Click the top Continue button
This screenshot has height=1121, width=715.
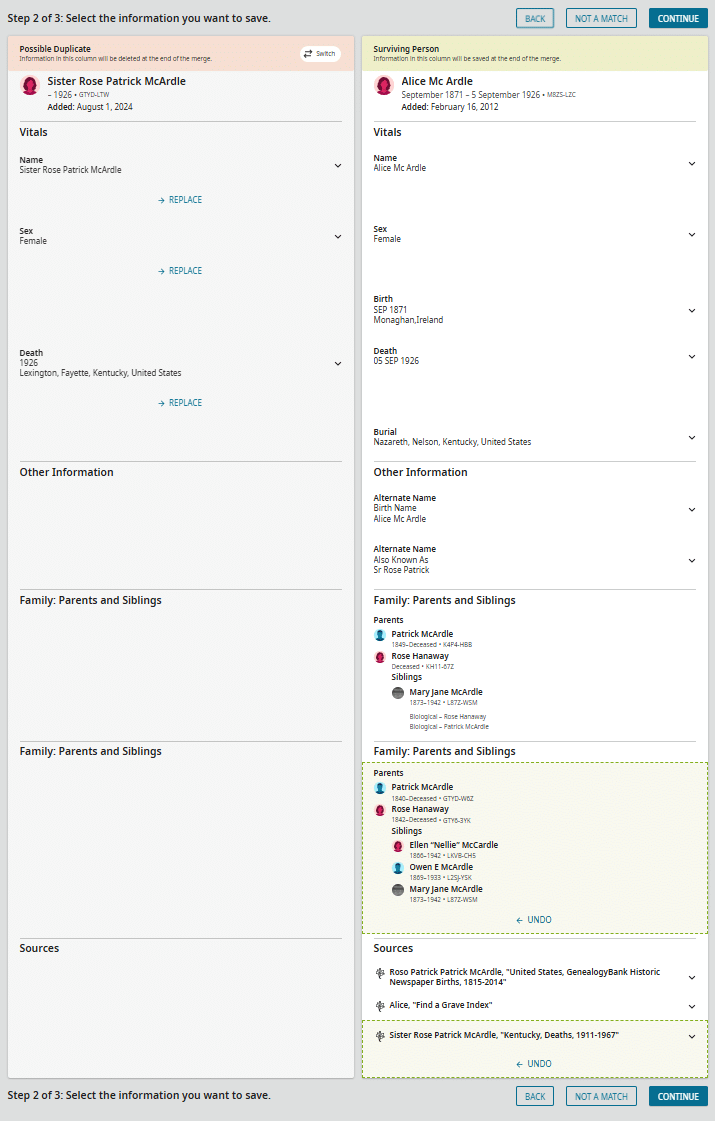pos(678,19)
